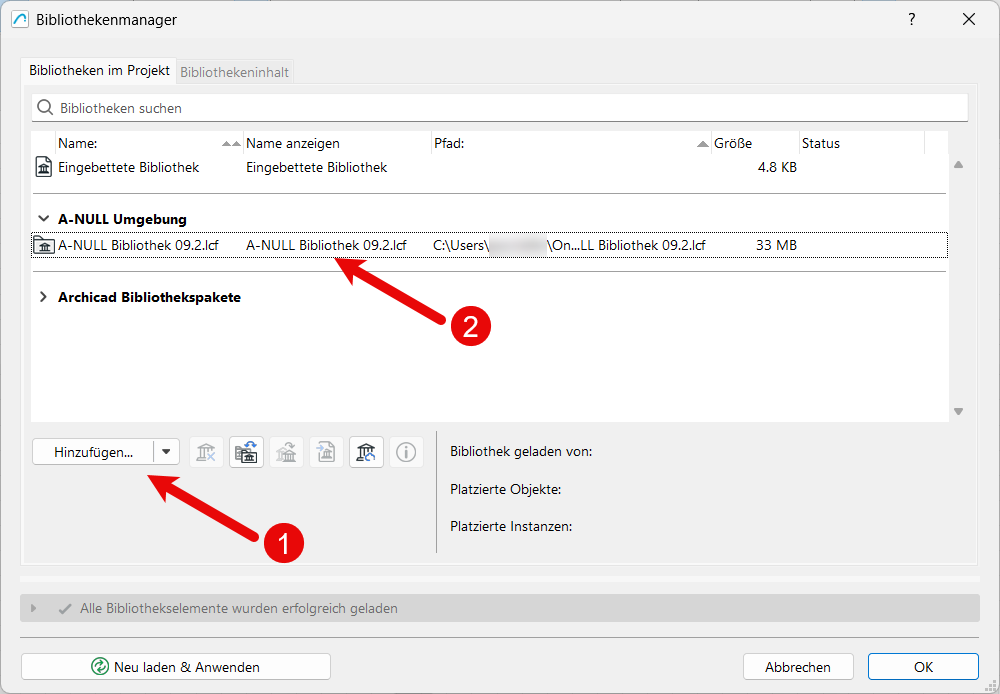Click Neu laden & Anwenden button
Screen dimensions: 1000x694
(176, 667)
